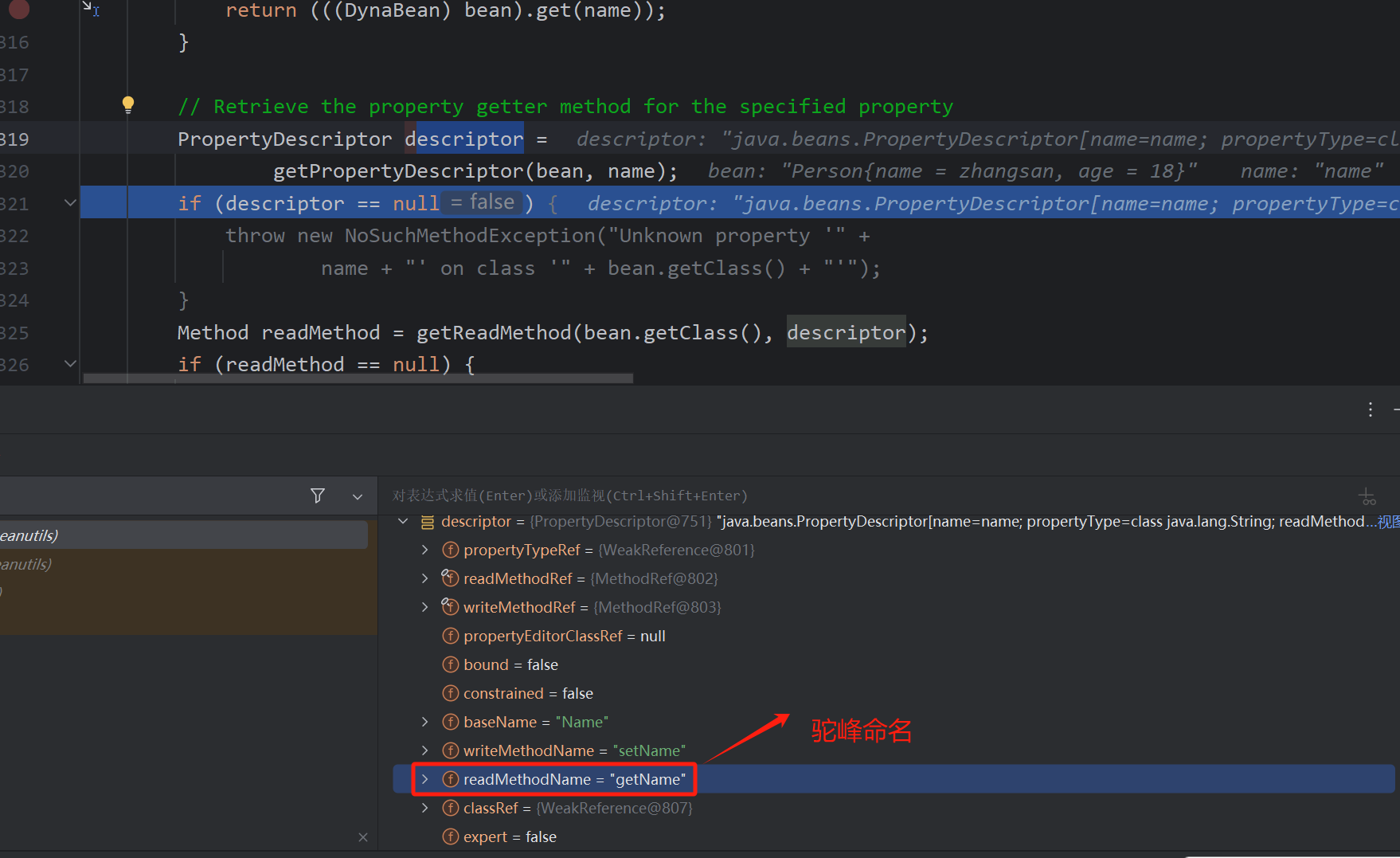Select the readMethodName = "getName" row
This screenshot has height=858, width=1400.
coord(894,779)
